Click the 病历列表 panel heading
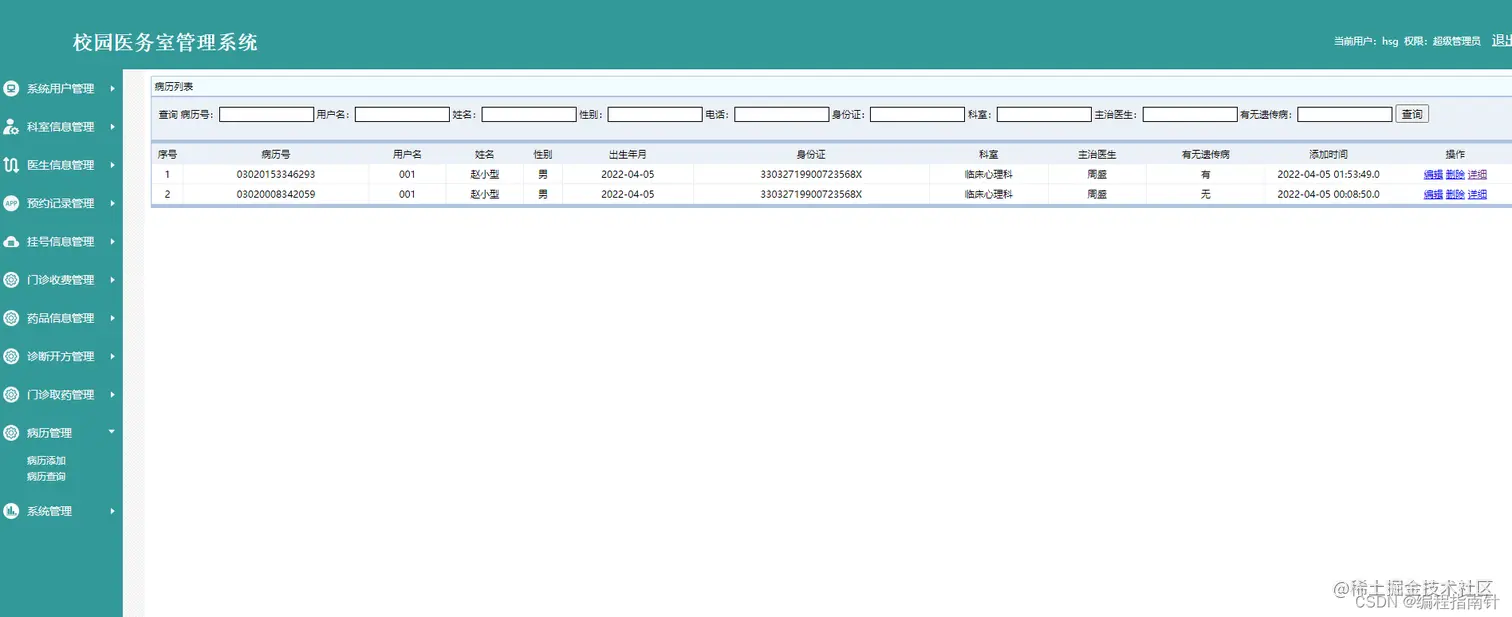The height and width of the screenshot is (617, 1512). pos(174,87)
